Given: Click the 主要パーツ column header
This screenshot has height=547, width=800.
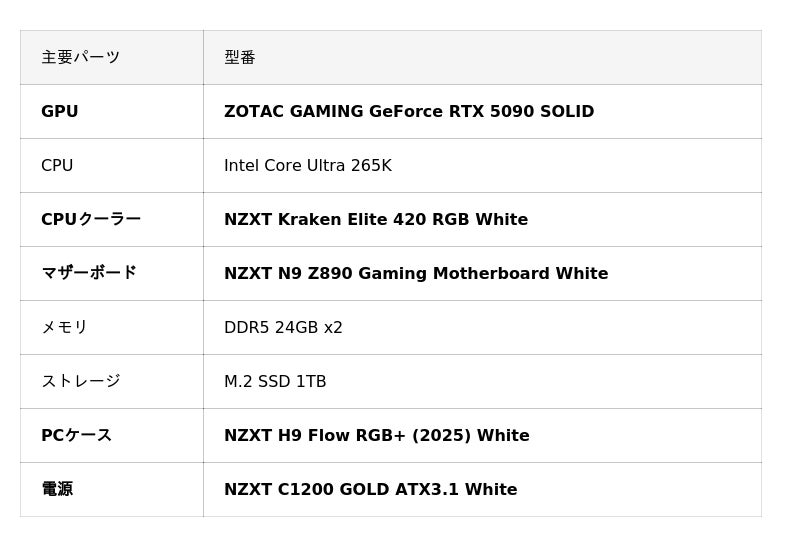Looking at the screenshot, I should (80, 58).
